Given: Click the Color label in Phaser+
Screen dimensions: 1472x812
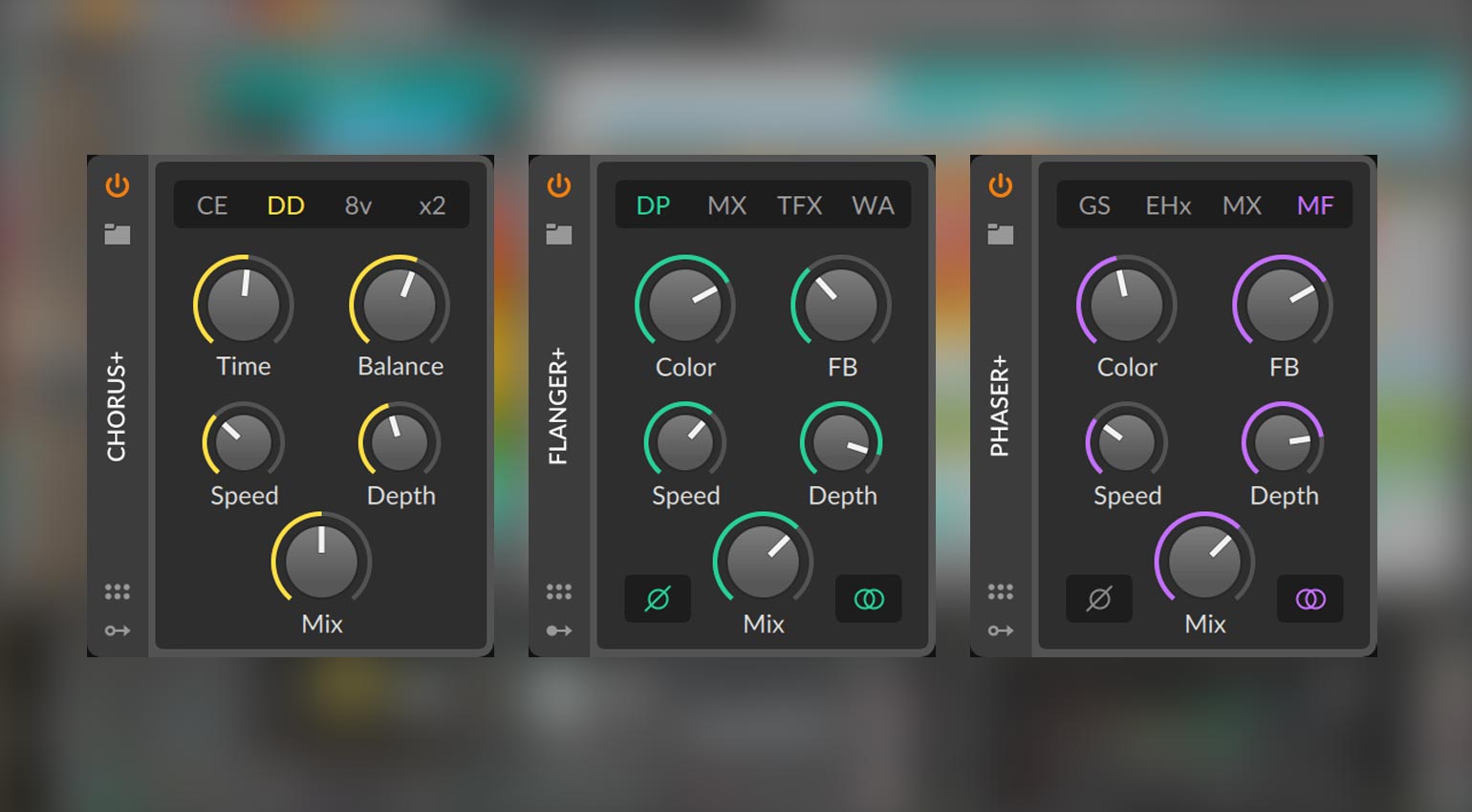Looking at the screenshot, I should tap(1127, 367).
